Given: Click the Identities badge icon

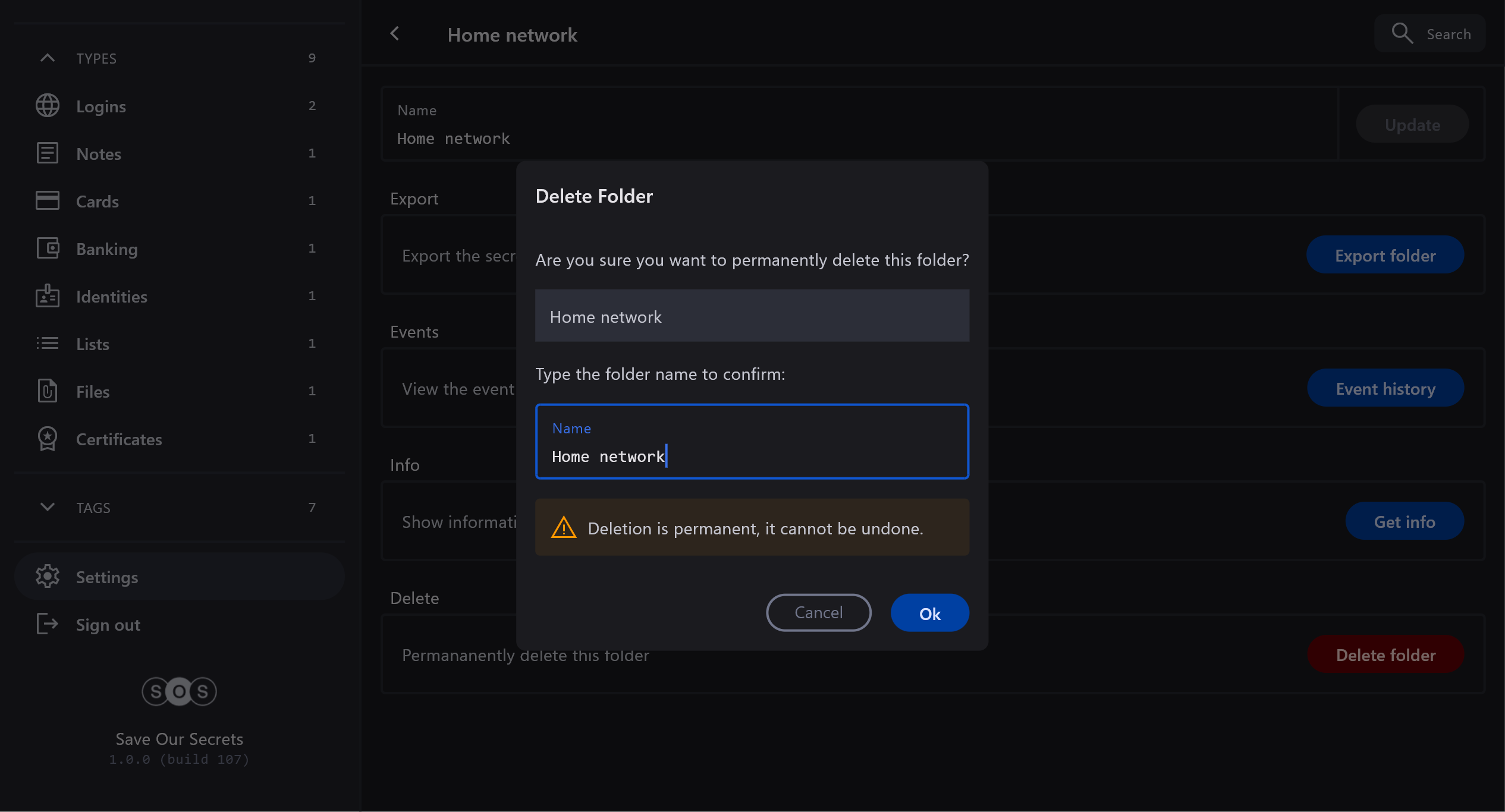Looking at the screenshot, I should click(x=47, y=296).
